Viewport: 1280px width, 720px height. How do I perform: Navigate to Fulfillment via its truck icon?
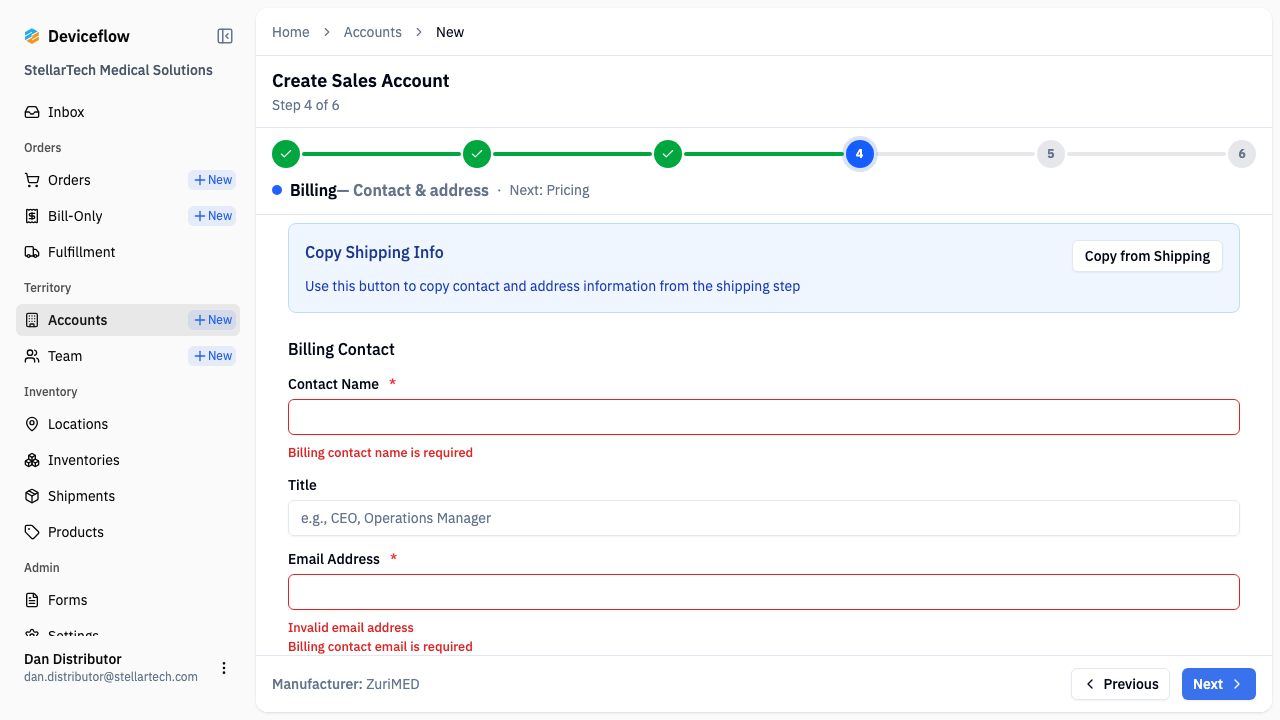(x=31, y=251)
